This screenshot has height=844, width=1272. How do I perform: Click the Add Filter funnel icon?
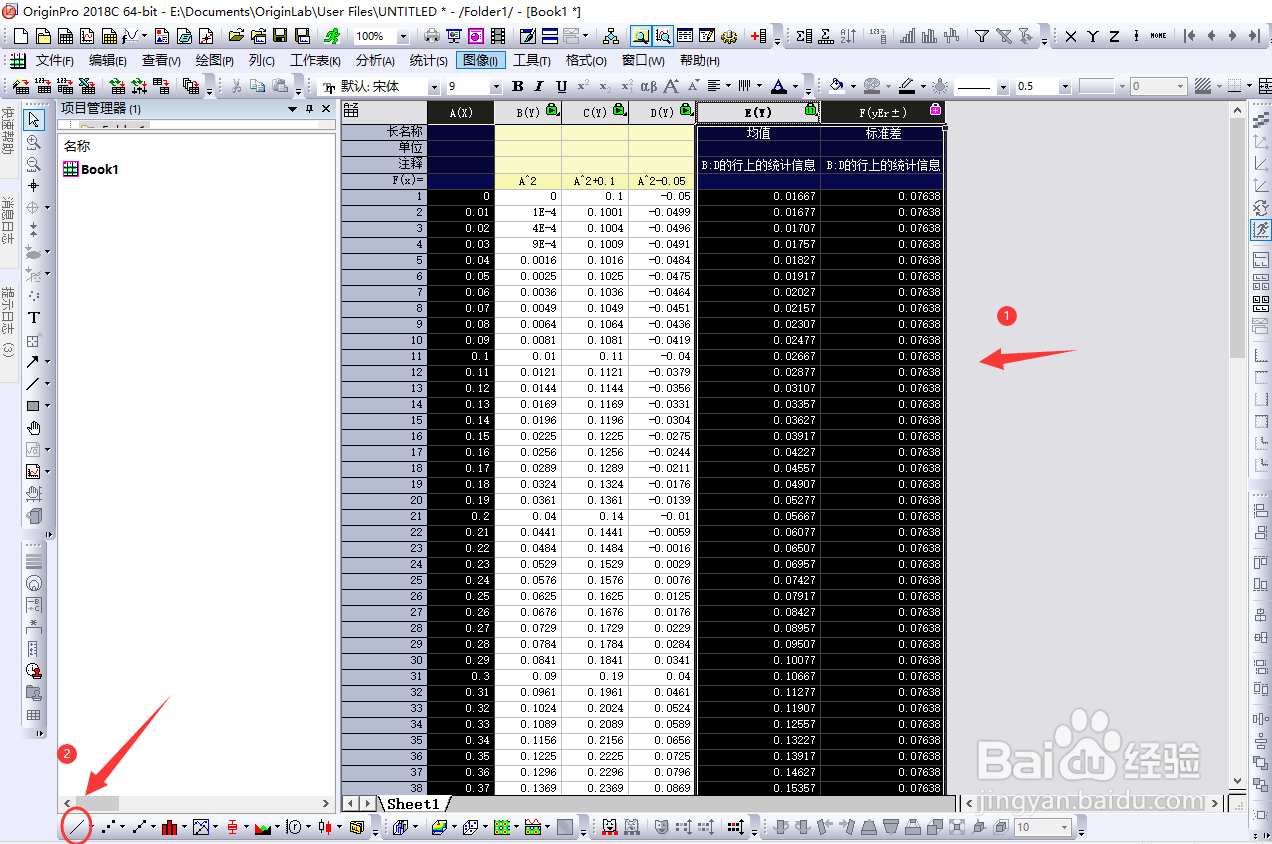(x=982, y=36)
